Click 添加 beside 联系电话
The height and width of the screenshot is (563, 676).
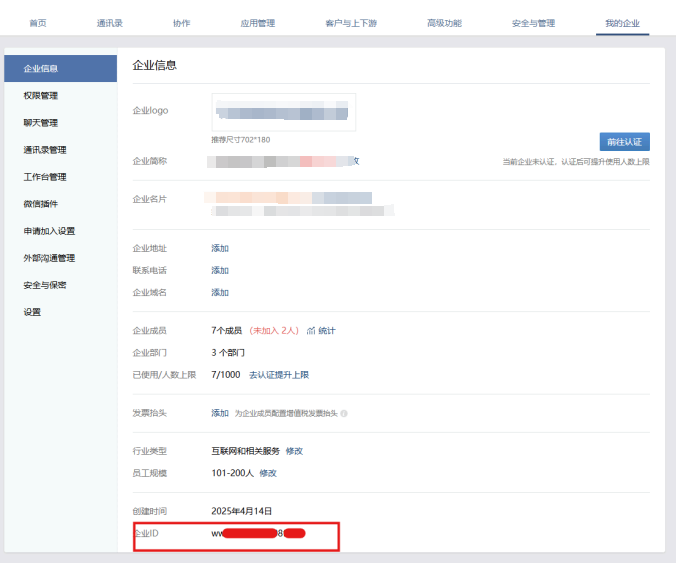point(220,270)
